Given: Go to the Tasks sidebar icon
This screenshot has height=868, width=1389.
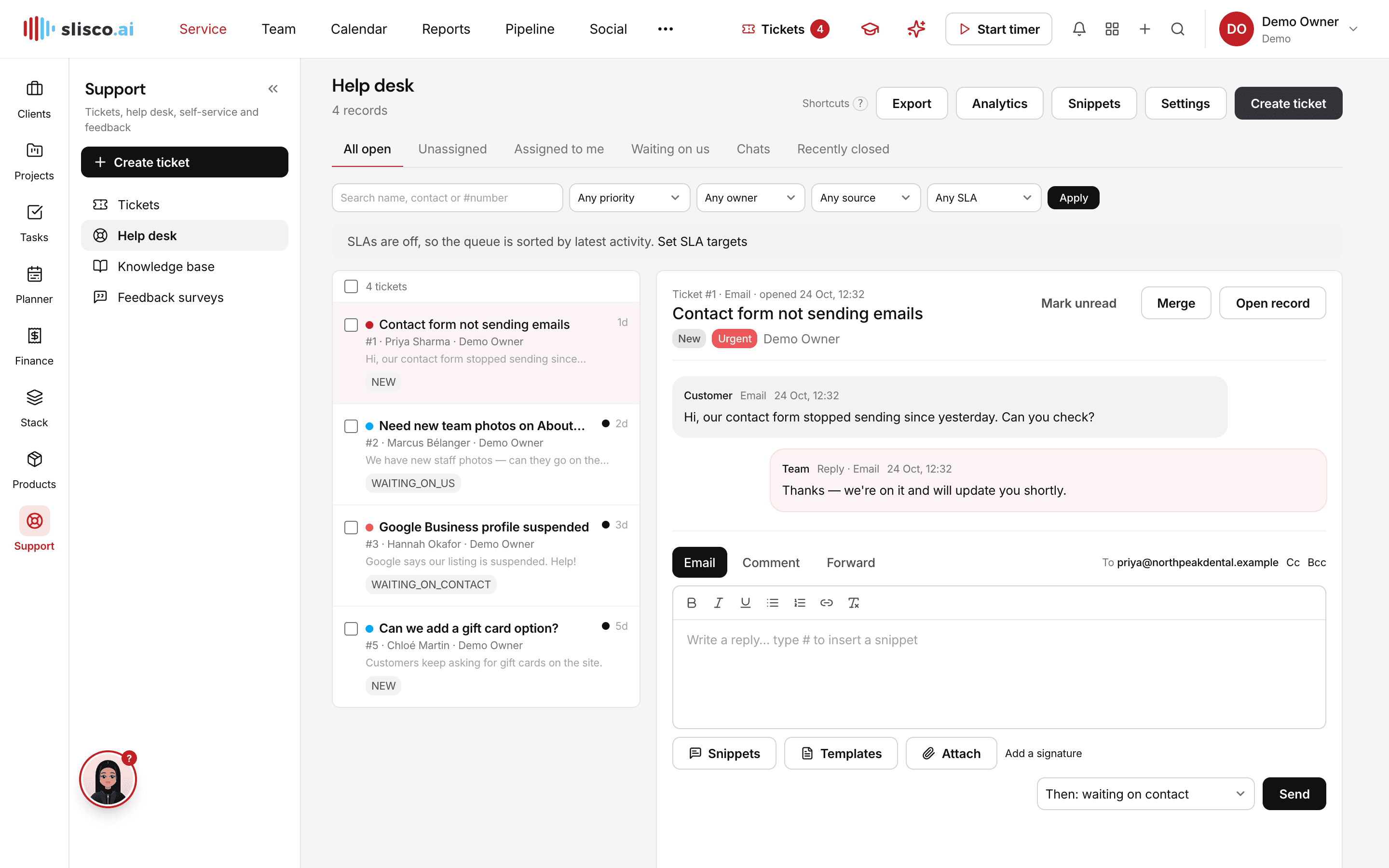Looking at the screenshot, I should click(x=34, y=223).
